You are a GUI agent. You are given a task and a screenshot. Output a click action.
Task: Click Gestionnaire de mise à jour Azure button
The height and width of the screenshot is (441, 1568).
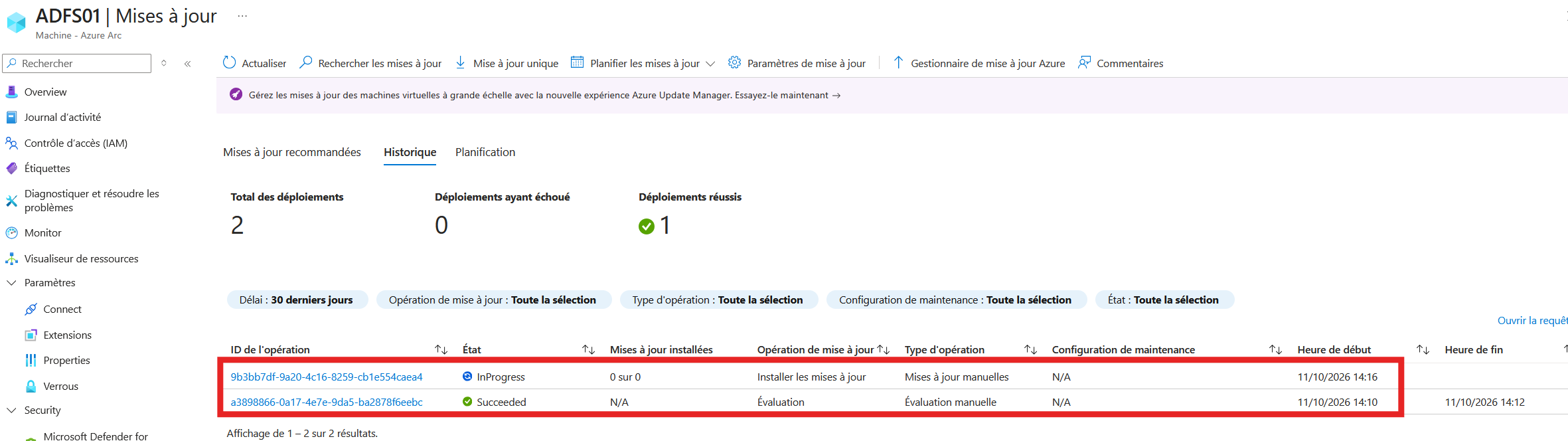tap(979, 63)
